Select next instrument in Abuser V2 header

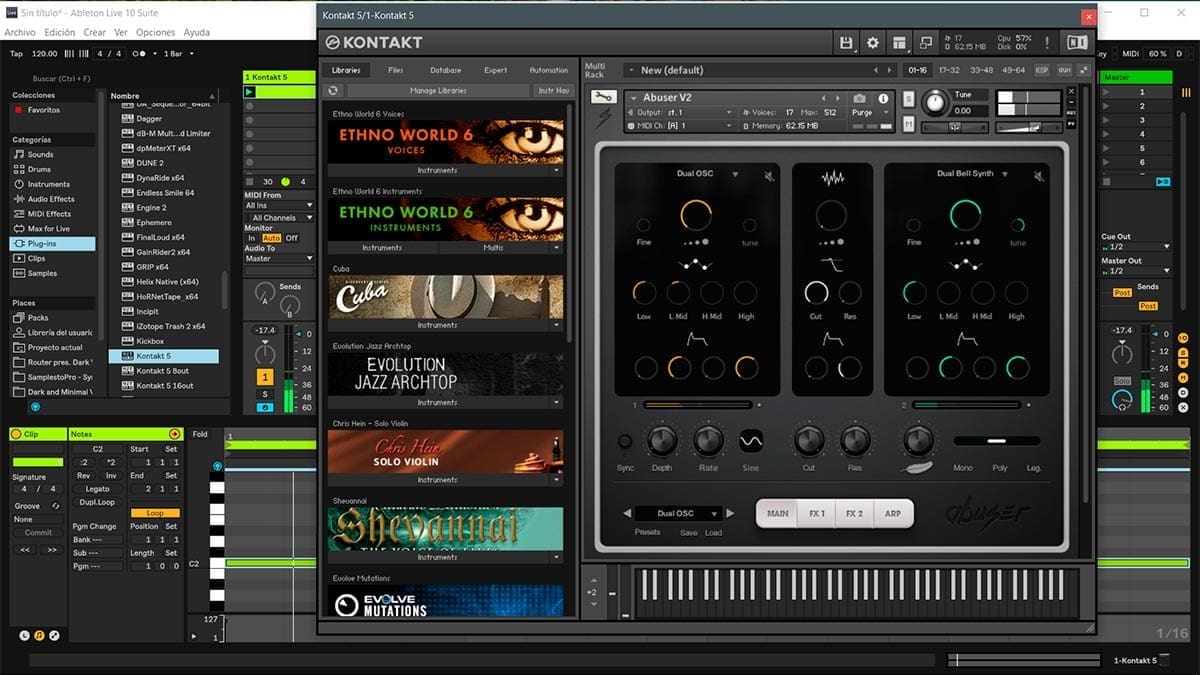(x=837, y=98)
